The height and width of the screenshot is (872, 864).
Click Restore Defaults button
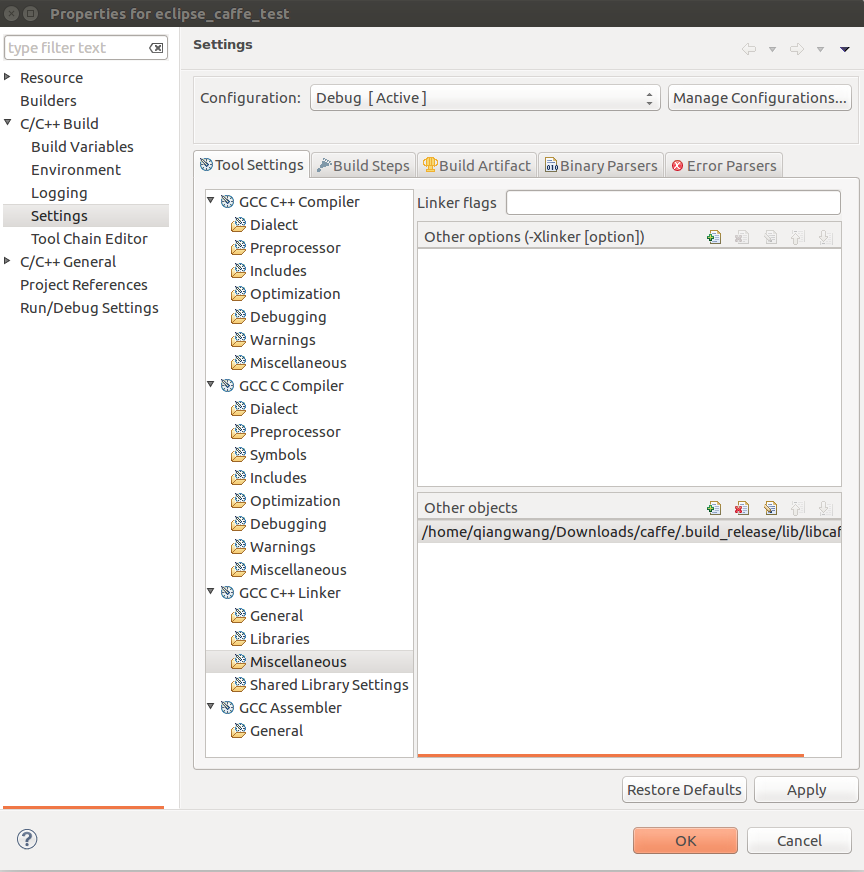(684, 790)
